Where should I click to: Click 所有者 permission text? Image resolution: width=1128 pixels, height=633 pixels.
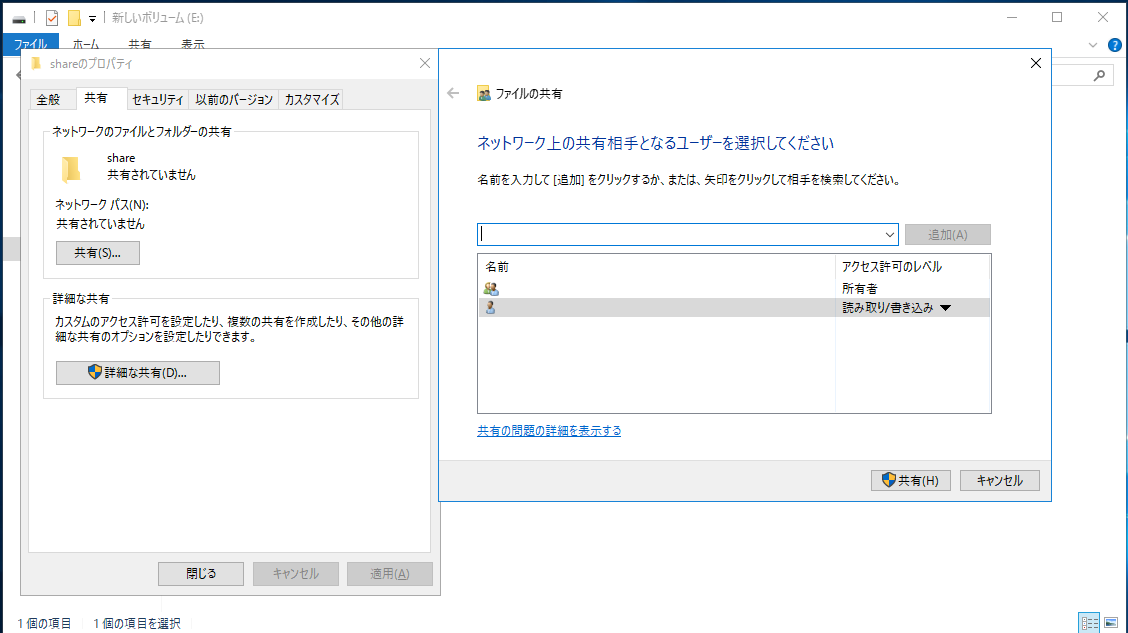coord(860,288)
